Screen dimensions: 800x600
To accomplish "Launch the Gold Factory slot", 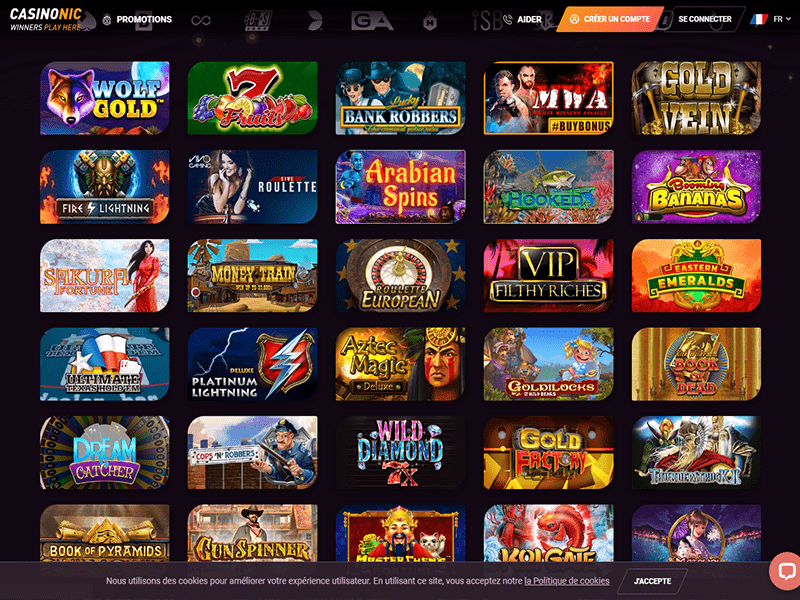I will pos(548,453).
